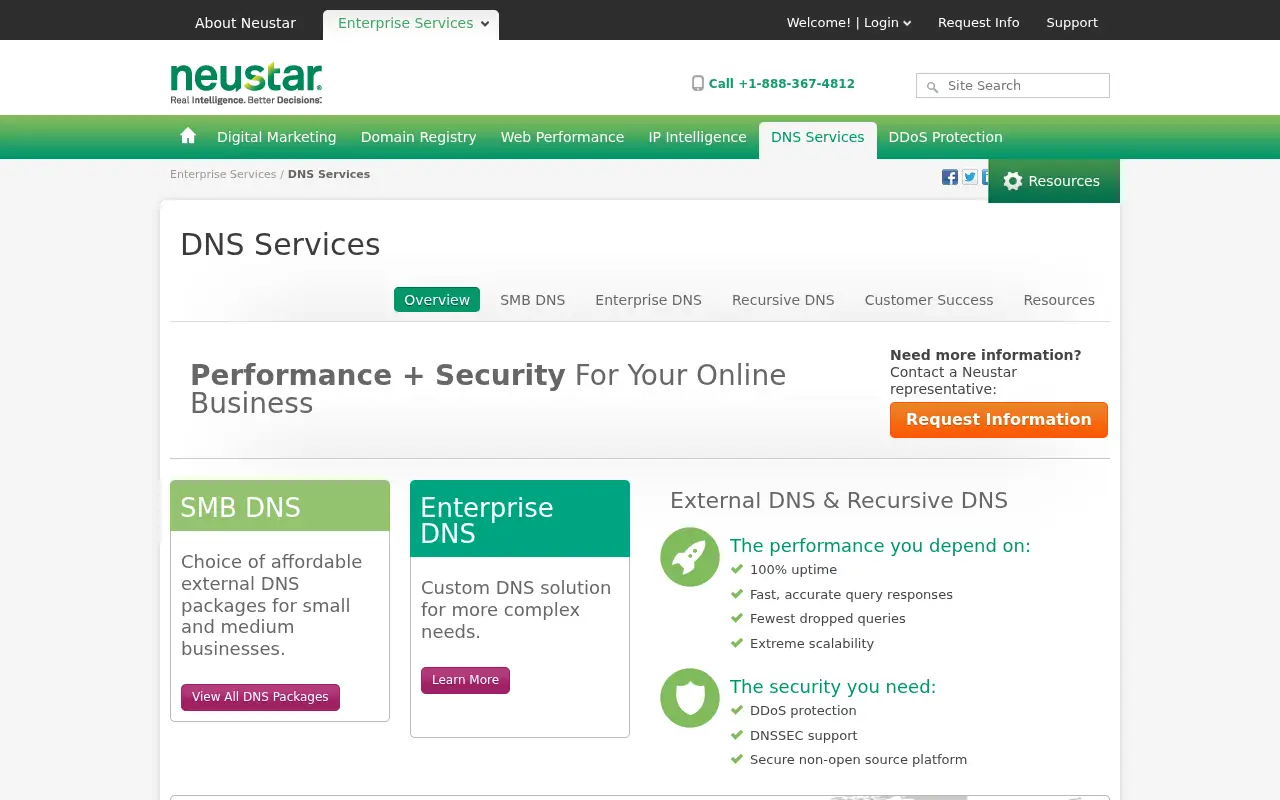Image resolution: width=1280 pixels, height=800 pixels.
Task: Open the Support link in top bar
Action: [x=1072, y=23]
